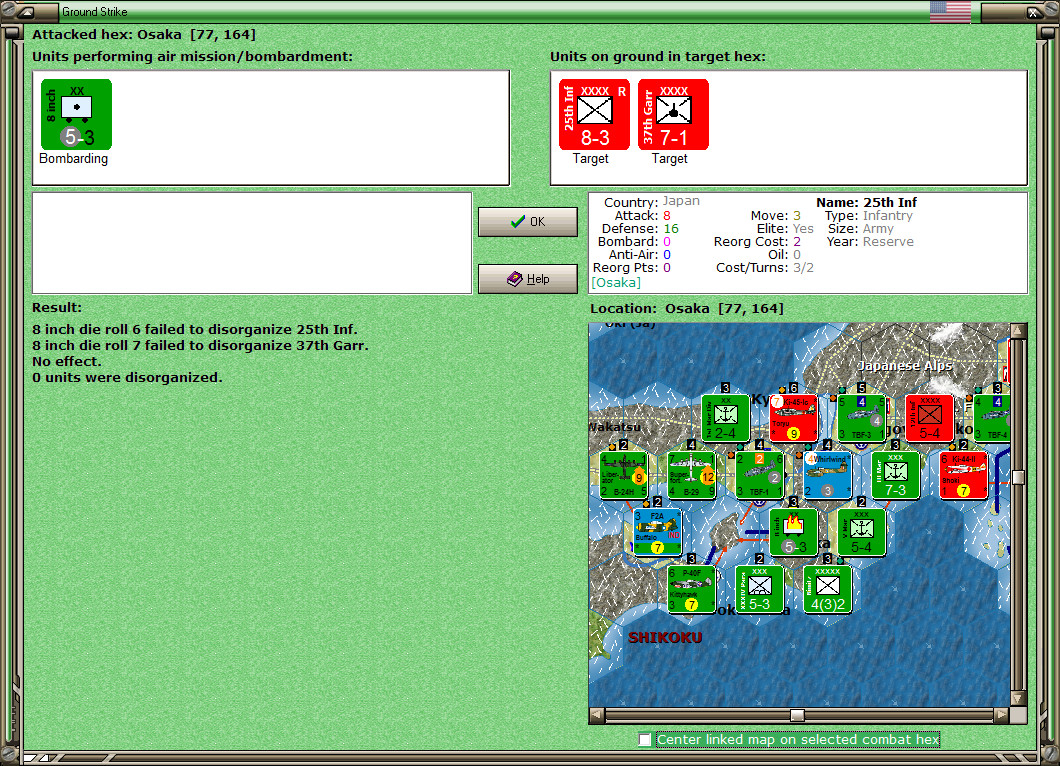Click result line about 25th Inf die roll
1060x766 pixels.
pos(195,329)
